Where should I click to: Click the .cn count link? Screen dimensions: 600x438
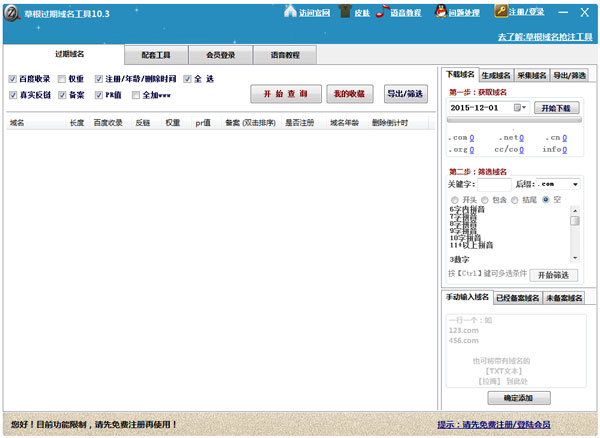(x=565, y=138)
